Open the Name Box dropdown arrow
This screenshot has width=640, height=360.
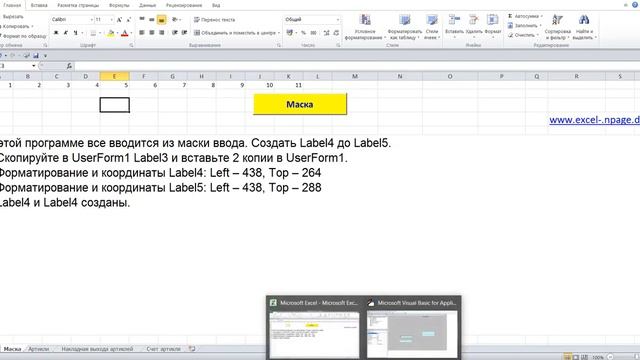(34, 66)
